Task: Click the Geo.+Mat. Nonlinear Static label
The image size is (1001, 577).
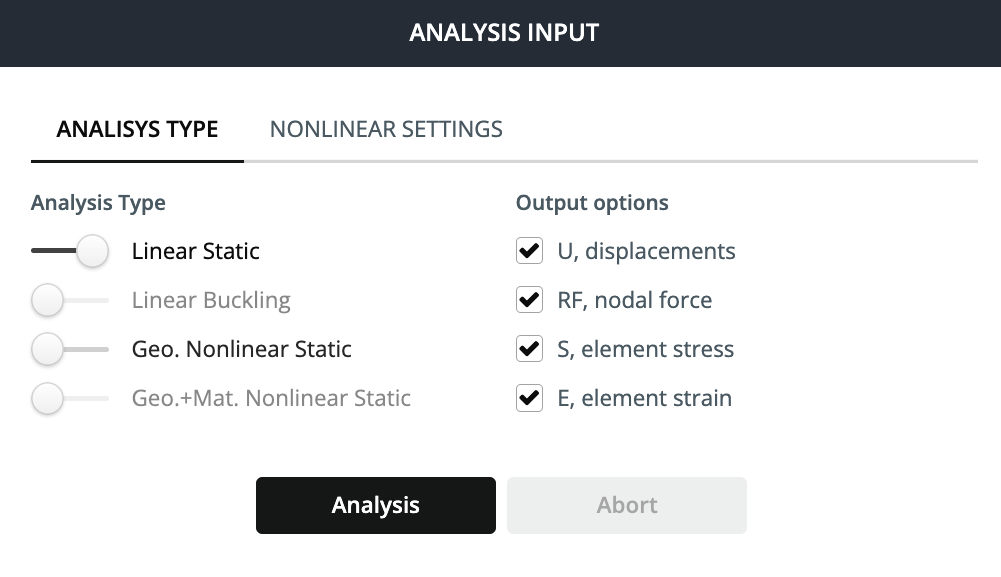Action: [271, 398]
